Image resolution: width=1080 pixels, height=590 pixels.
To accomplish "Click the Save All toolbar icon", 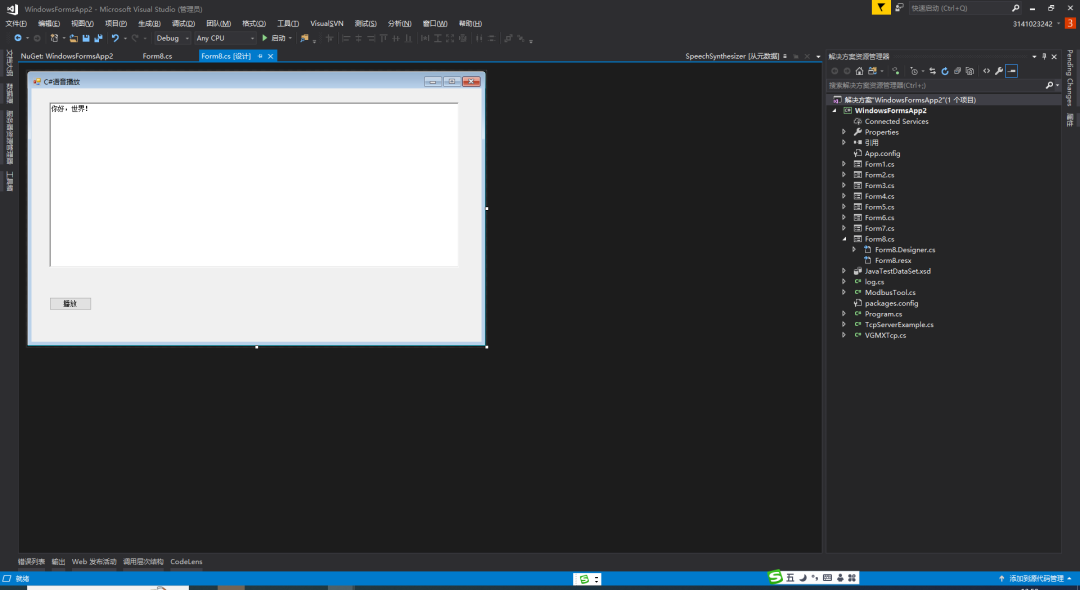I will coord(98,38).
